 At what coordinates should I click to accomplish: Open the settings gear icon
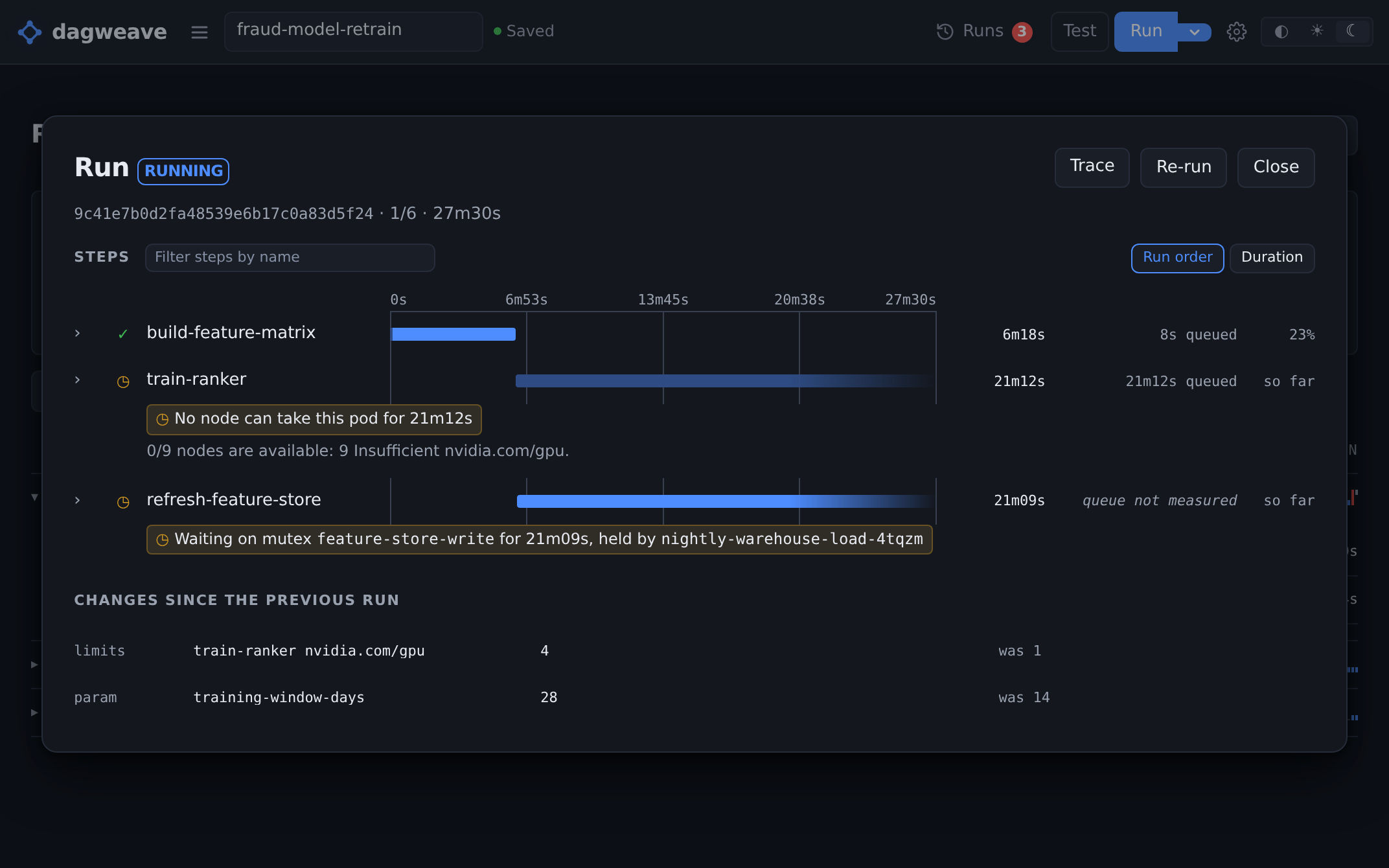[x=1237, y=32]
